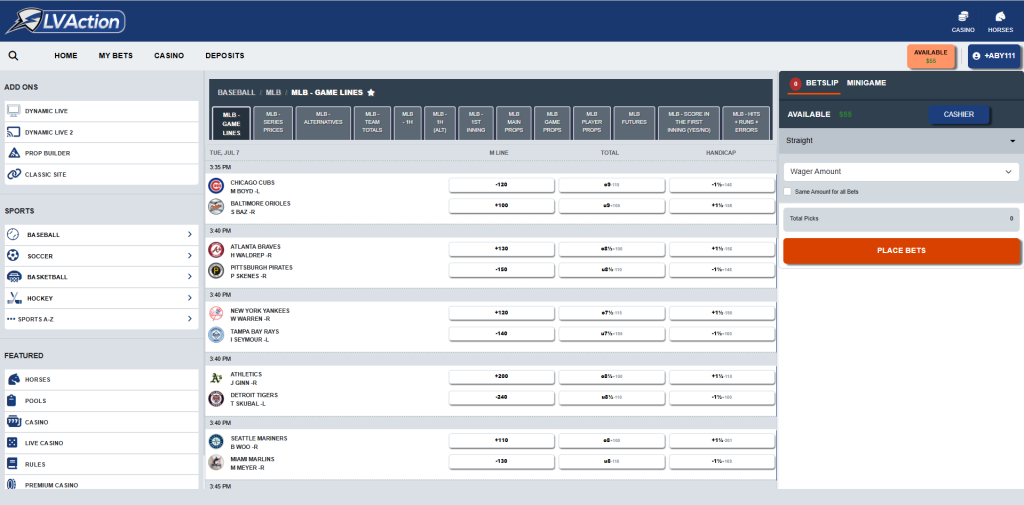1024x505 pixels.
Task: Open the Live Casino dice icon
Action: [x=12, y=443]
